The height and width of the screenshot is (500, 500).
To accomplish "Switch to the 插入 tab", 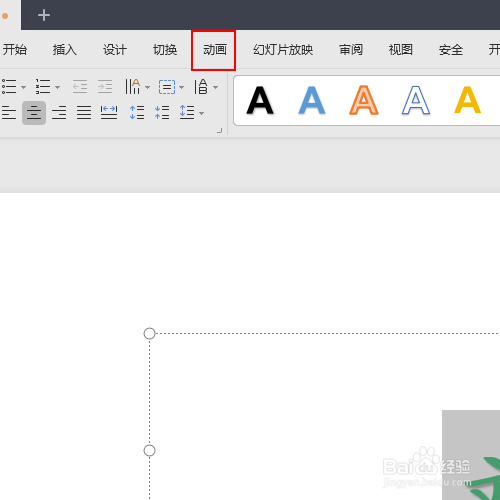I will coord(65,50).
